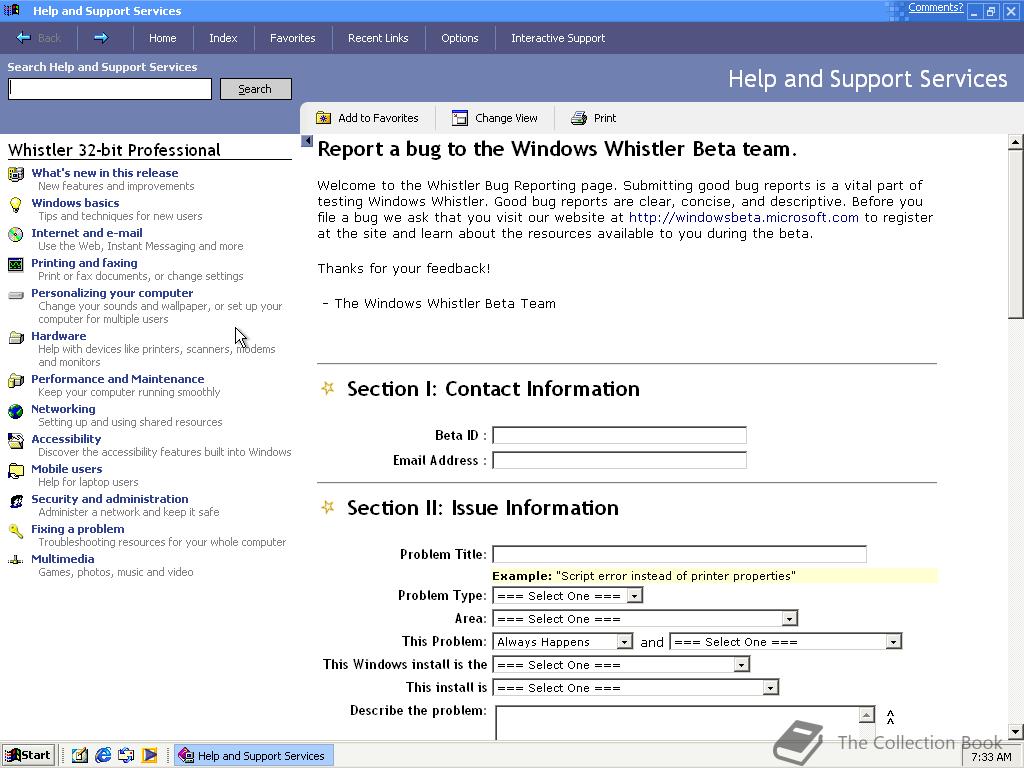Click the Forward arrow in navigation bar

click(101, 38)
